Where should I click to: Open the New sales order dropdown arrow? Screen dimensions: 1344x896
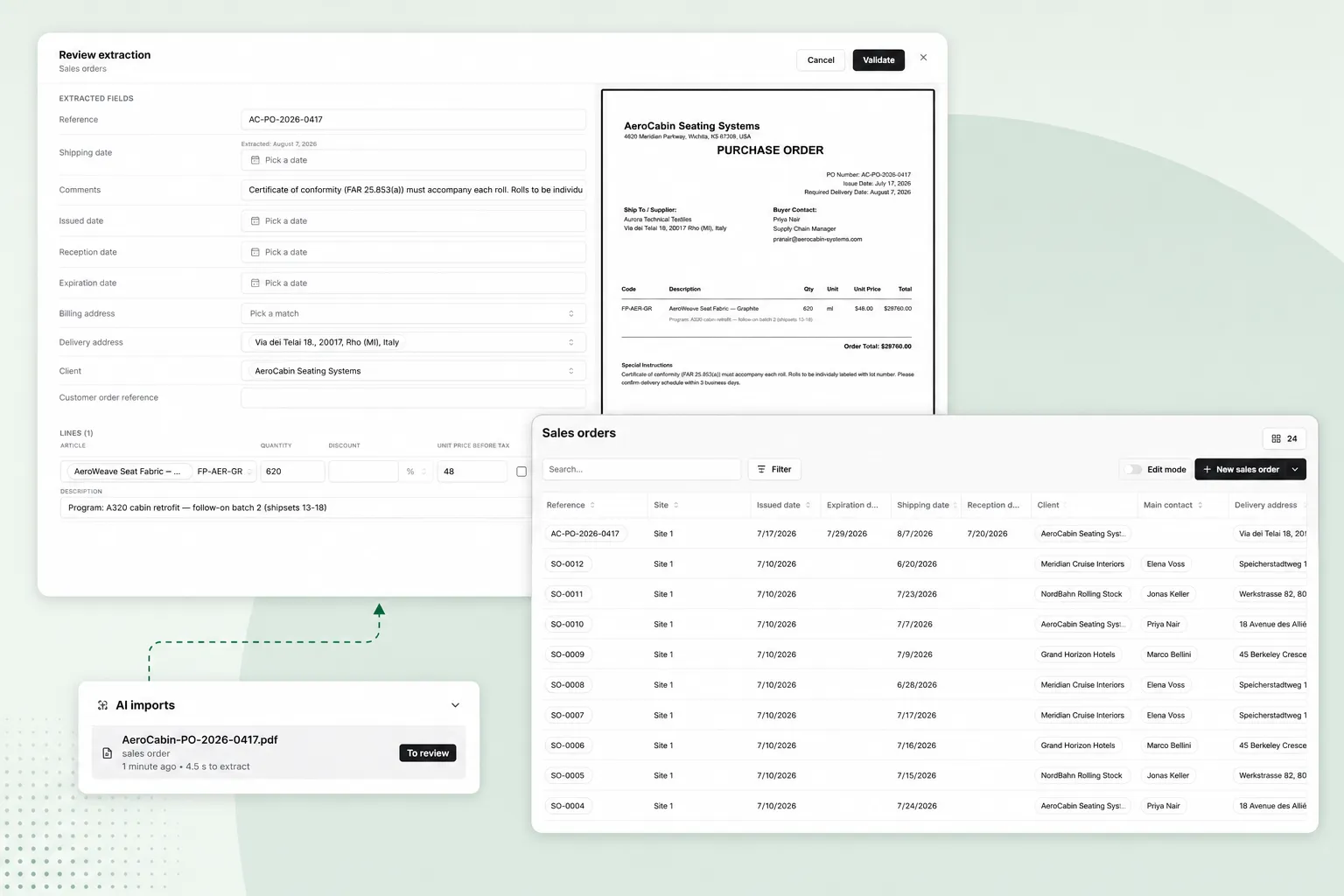(x=1295, y=470)
